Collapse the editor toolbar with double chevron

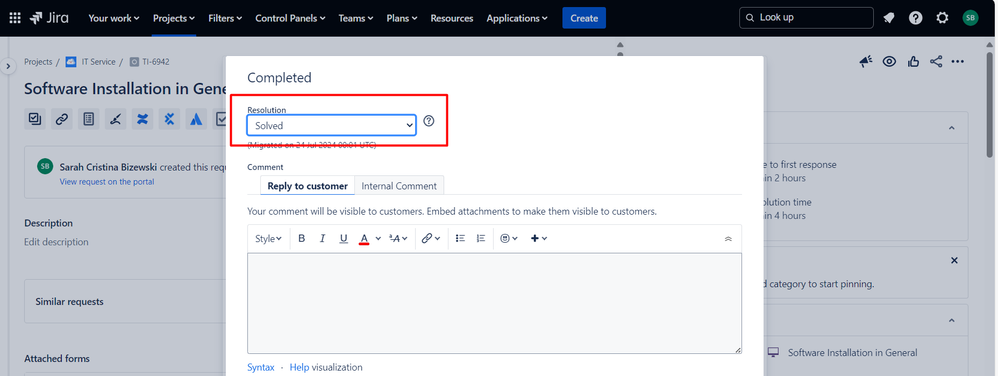coord(729,239)
